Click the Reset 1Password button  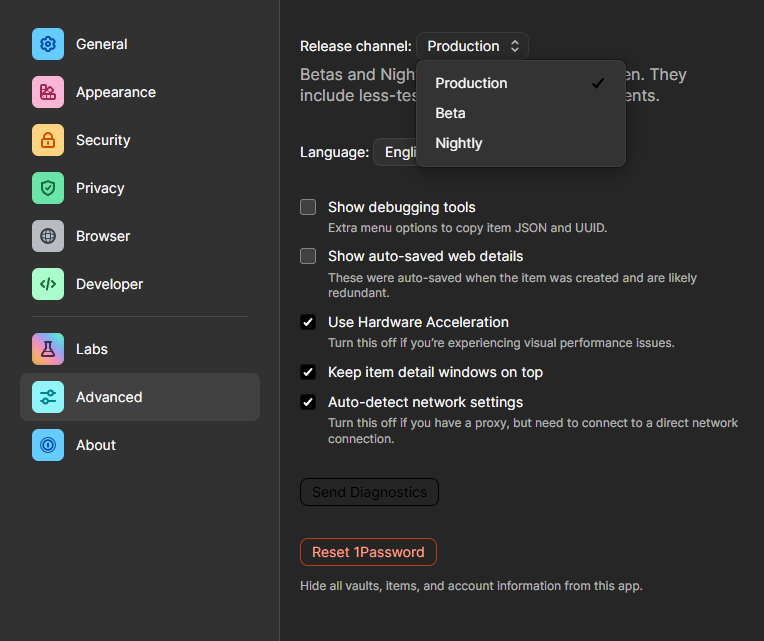coord(368,552)
